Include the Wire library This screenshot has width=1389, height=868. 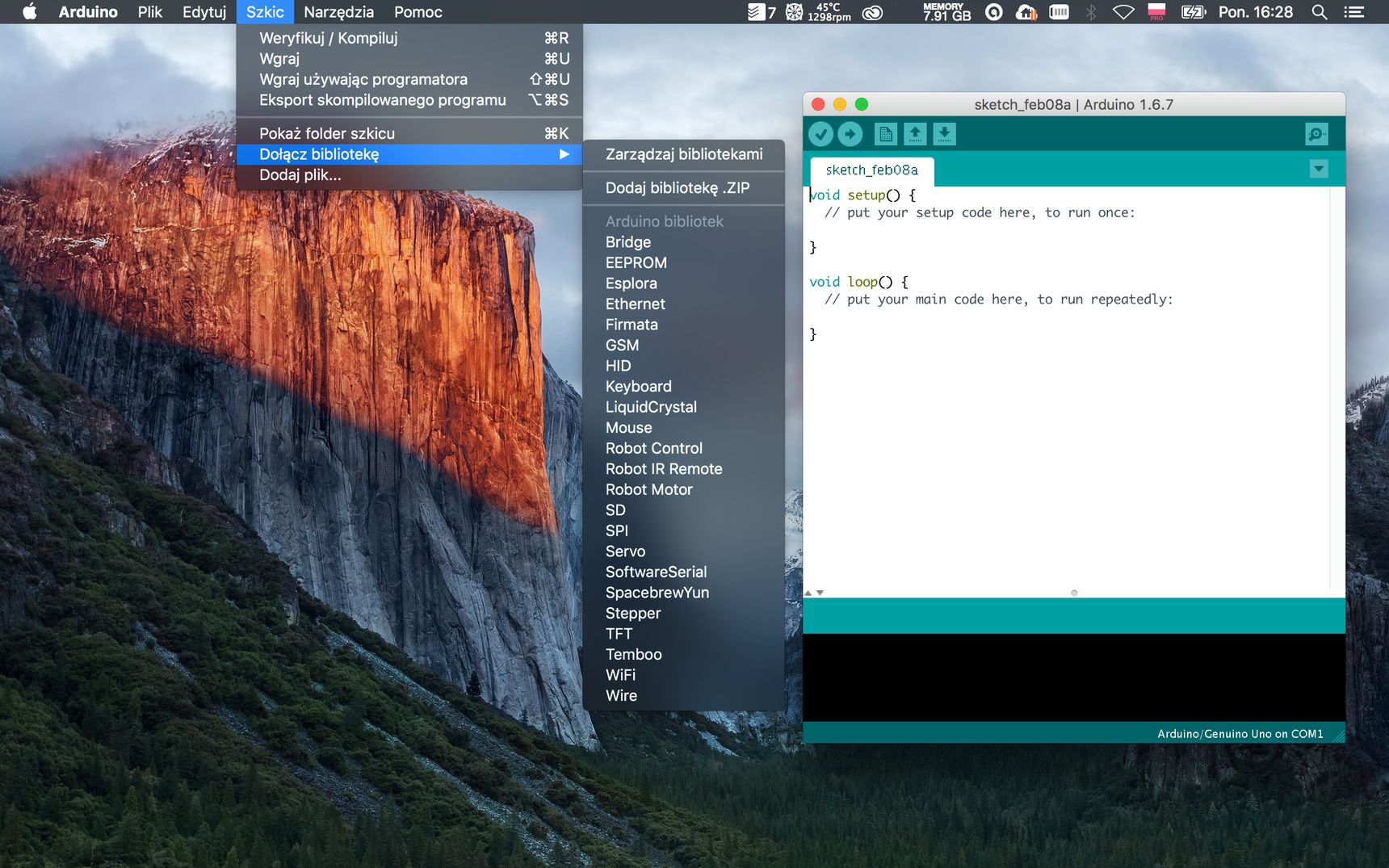(x=684, y=695)
